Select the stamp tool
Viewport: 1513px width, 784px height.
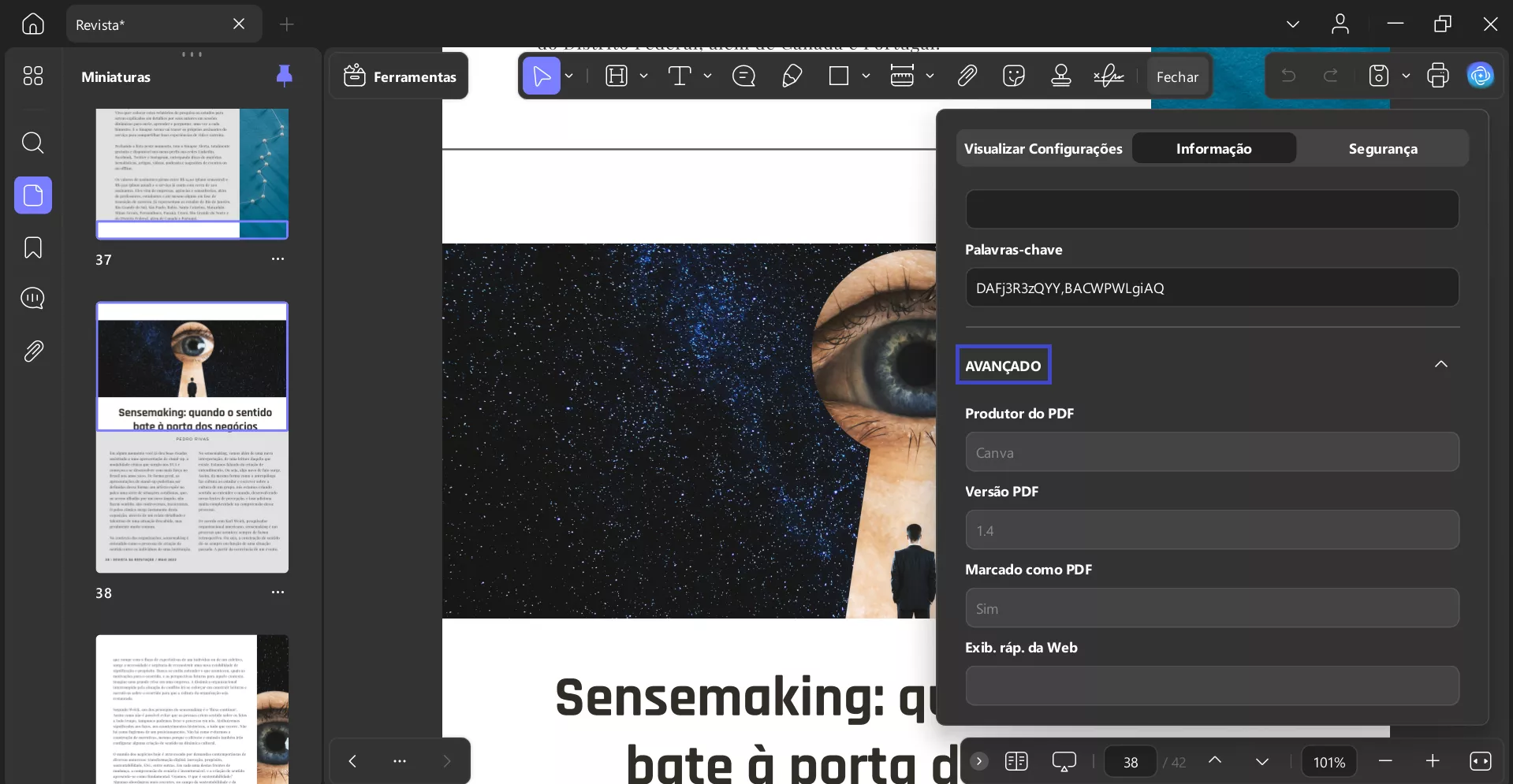[x=1061, y=76]
